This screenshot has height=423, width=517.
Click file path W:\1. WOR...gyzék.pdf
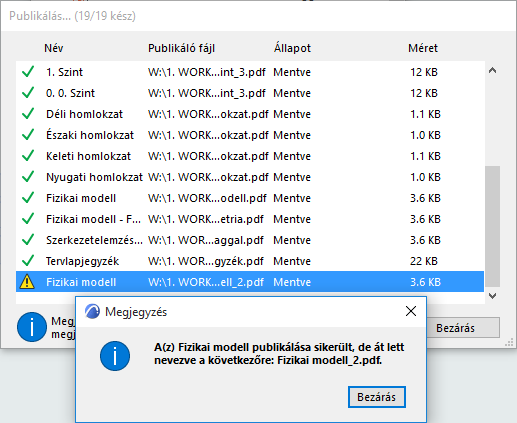(x=206, y=261)
